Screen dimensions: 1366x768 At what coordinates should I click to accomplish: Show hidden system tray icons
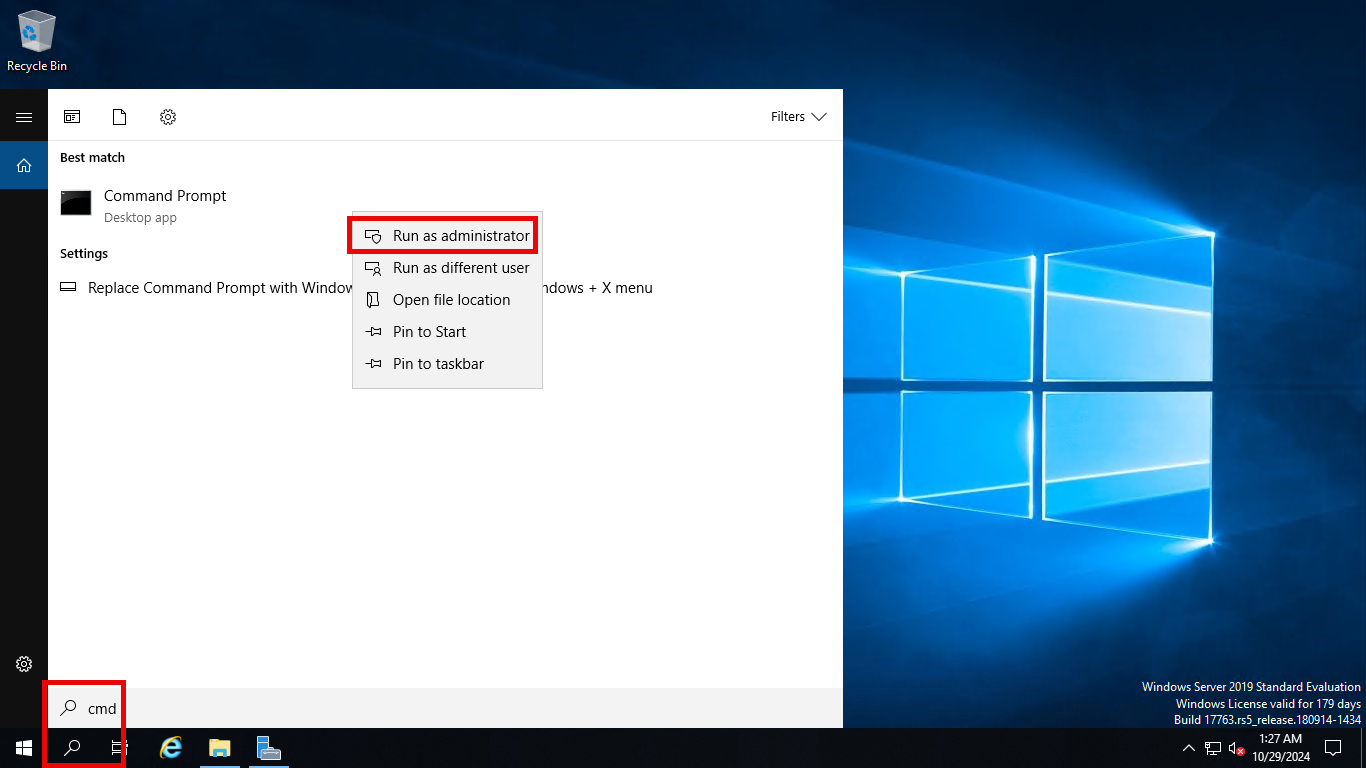tap(1188, 748)
